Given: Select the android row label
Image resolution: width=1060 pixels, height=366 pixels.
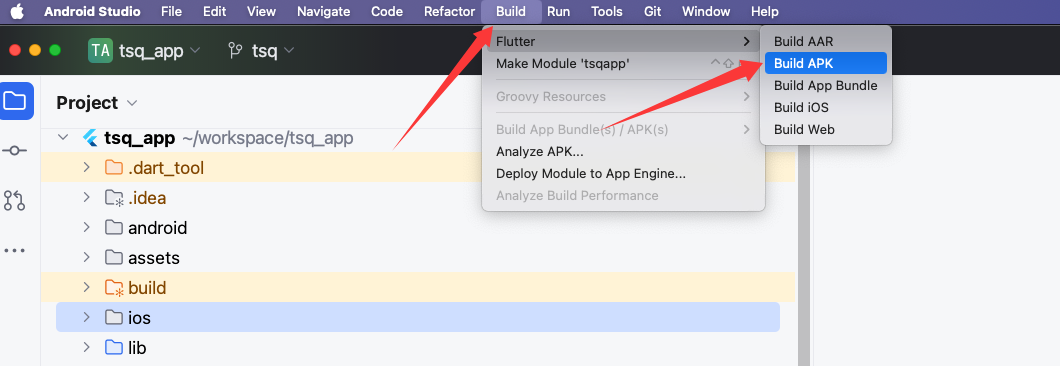Looking at the screenshot, I should [x=158, y=228].
